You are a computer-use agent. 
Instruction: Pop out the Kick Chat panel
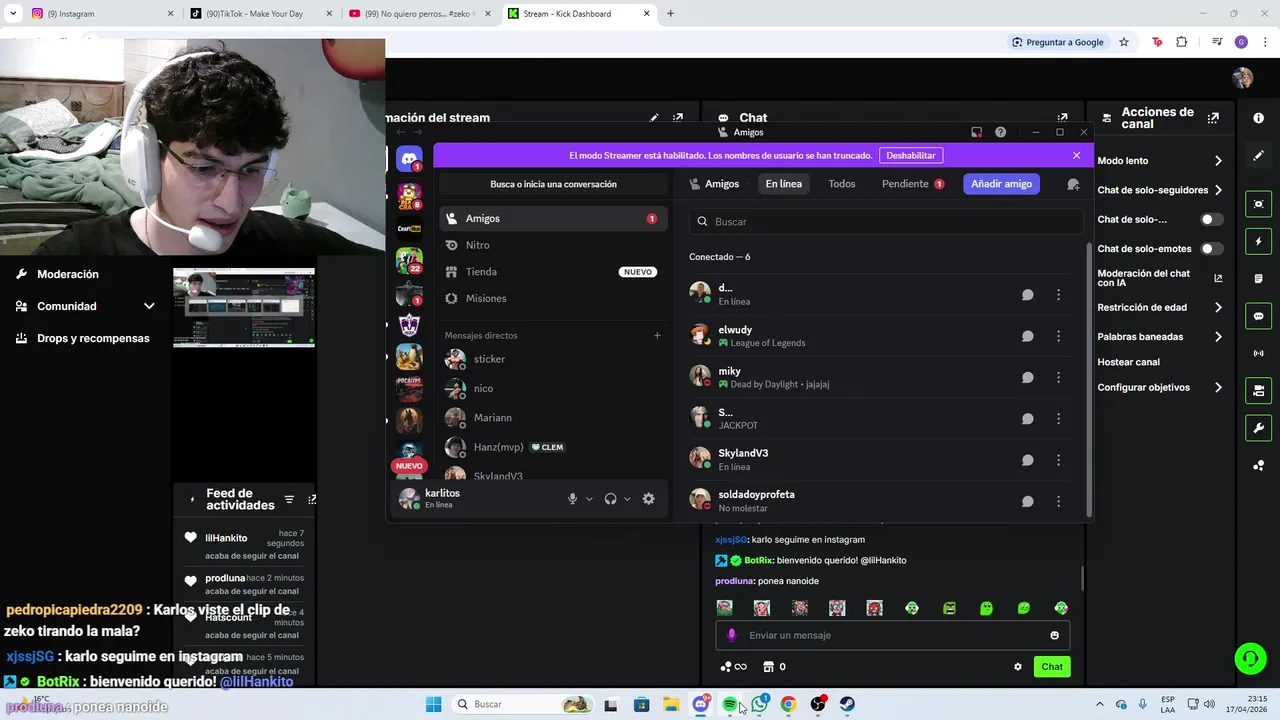tap(1062, 118)
